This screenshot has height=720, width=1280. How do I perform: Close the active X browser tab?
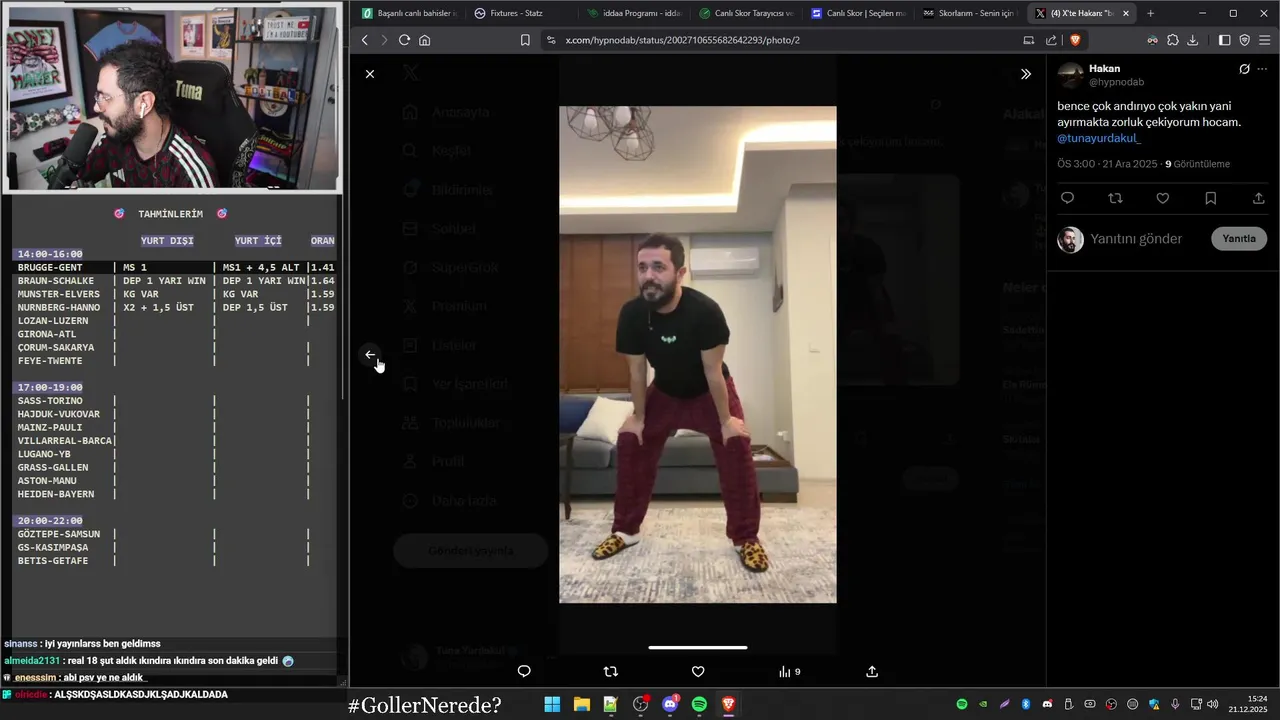(x=1126, y=13)
